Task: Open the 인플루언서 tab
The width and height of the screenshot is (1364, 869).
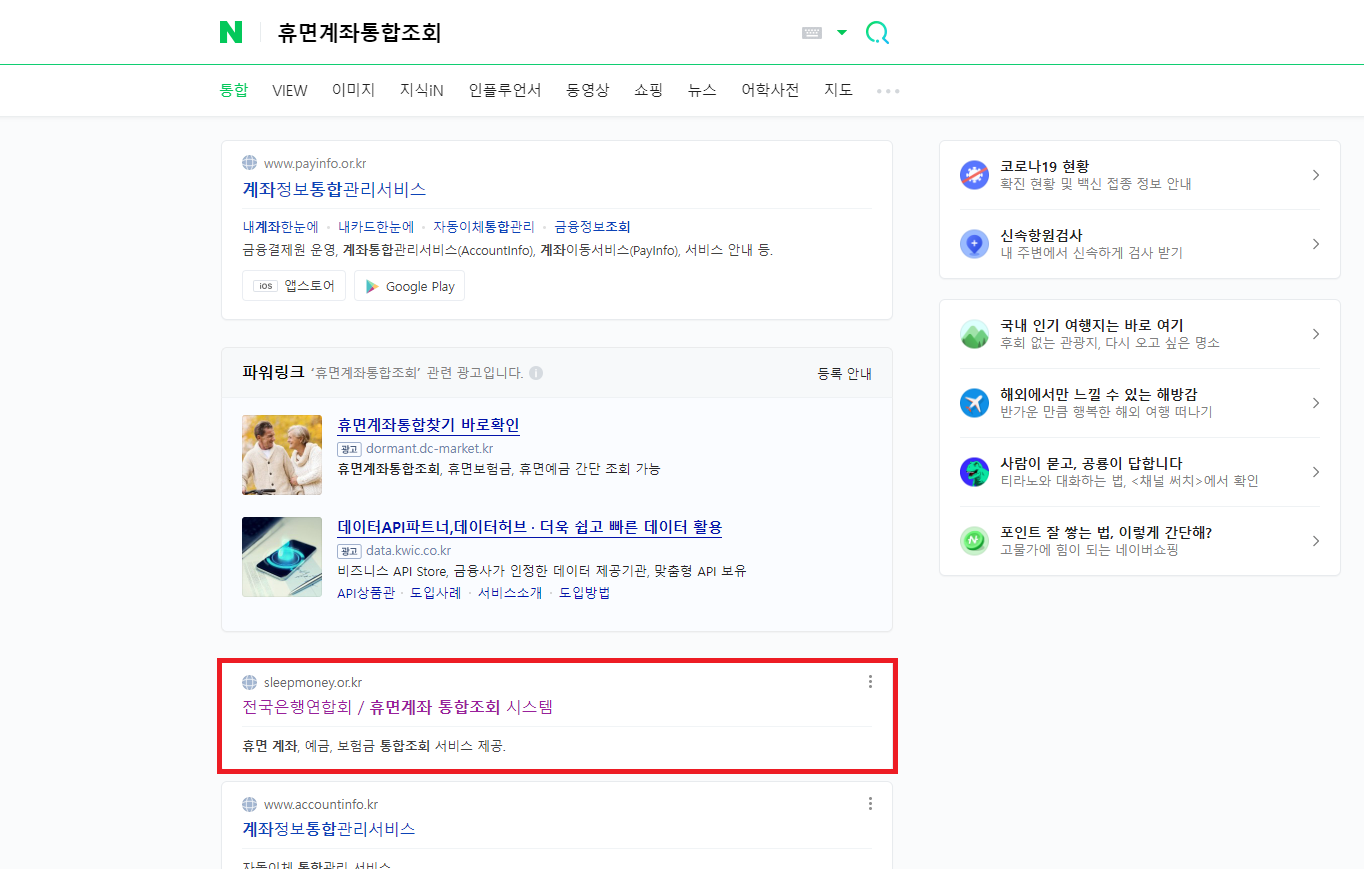Action: pos(505,90)
